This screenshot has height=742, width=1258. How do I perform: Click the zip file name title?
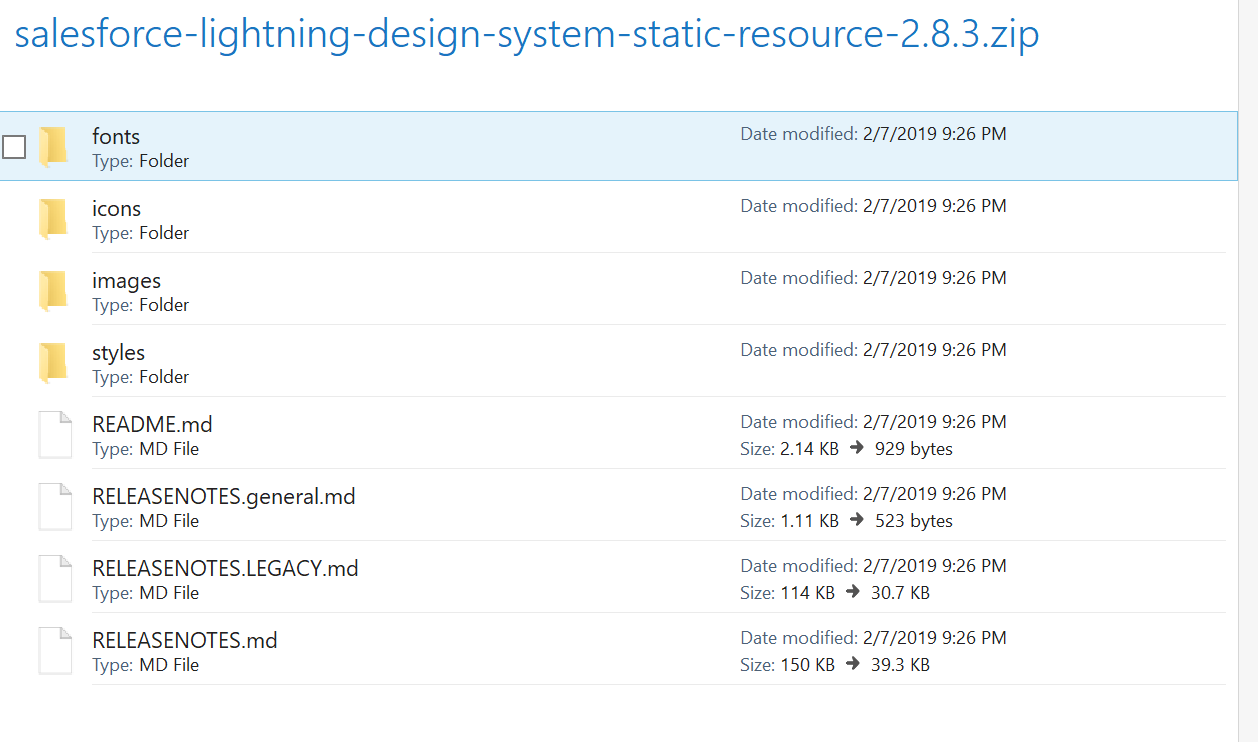(x=527, y=35)
